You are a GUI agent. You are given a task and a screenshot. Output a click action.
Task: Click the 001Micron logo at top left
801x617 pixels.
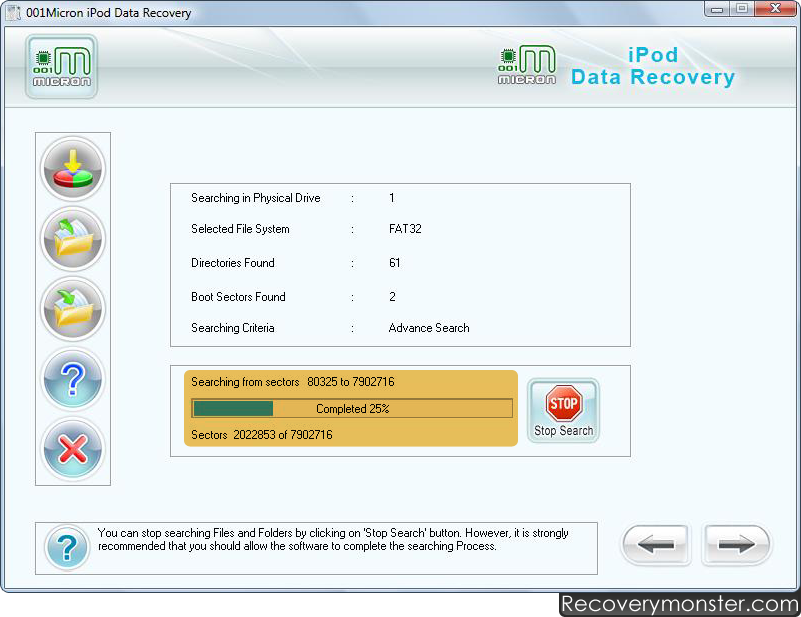click(x=61, y=66)
